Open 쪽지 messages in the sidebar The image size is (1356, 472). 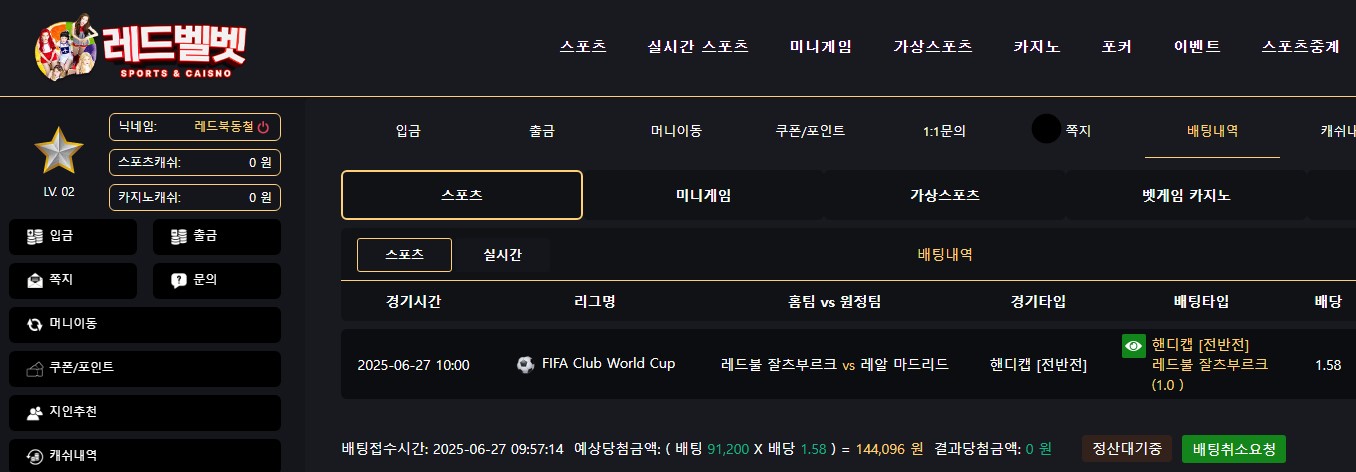[73, 280]
